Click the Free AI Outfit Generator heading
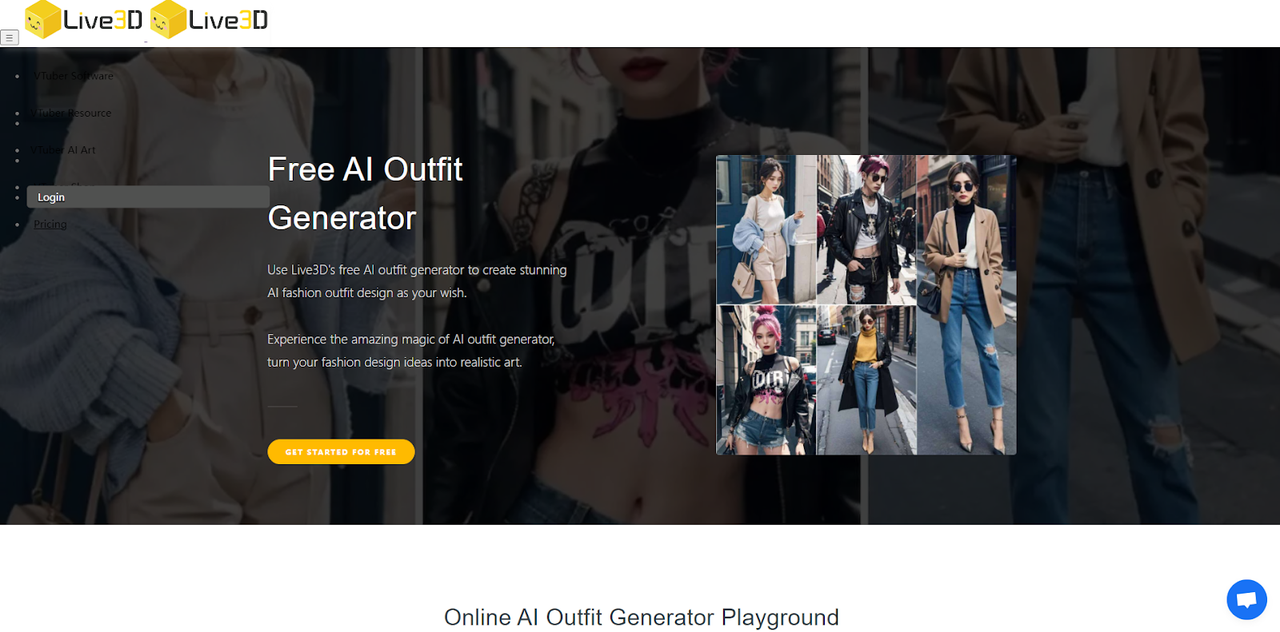This screenshot has height=632, width=1280. click(365, 193)
